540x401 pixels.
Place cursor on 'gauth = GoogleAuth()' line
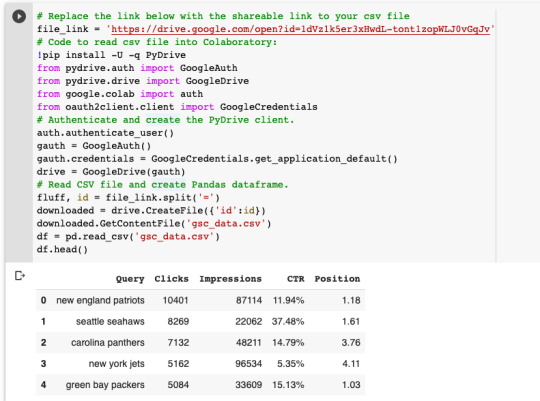[94, 146]
